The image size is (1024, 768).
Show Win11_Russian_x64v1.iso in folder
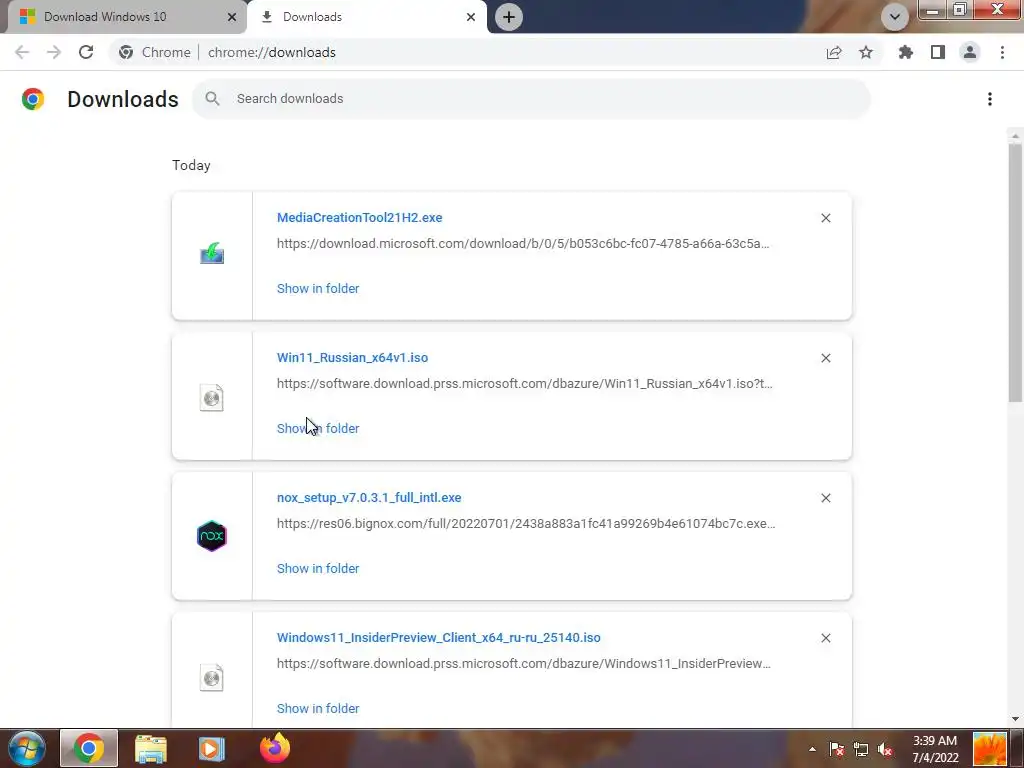(x=318, y=428)
